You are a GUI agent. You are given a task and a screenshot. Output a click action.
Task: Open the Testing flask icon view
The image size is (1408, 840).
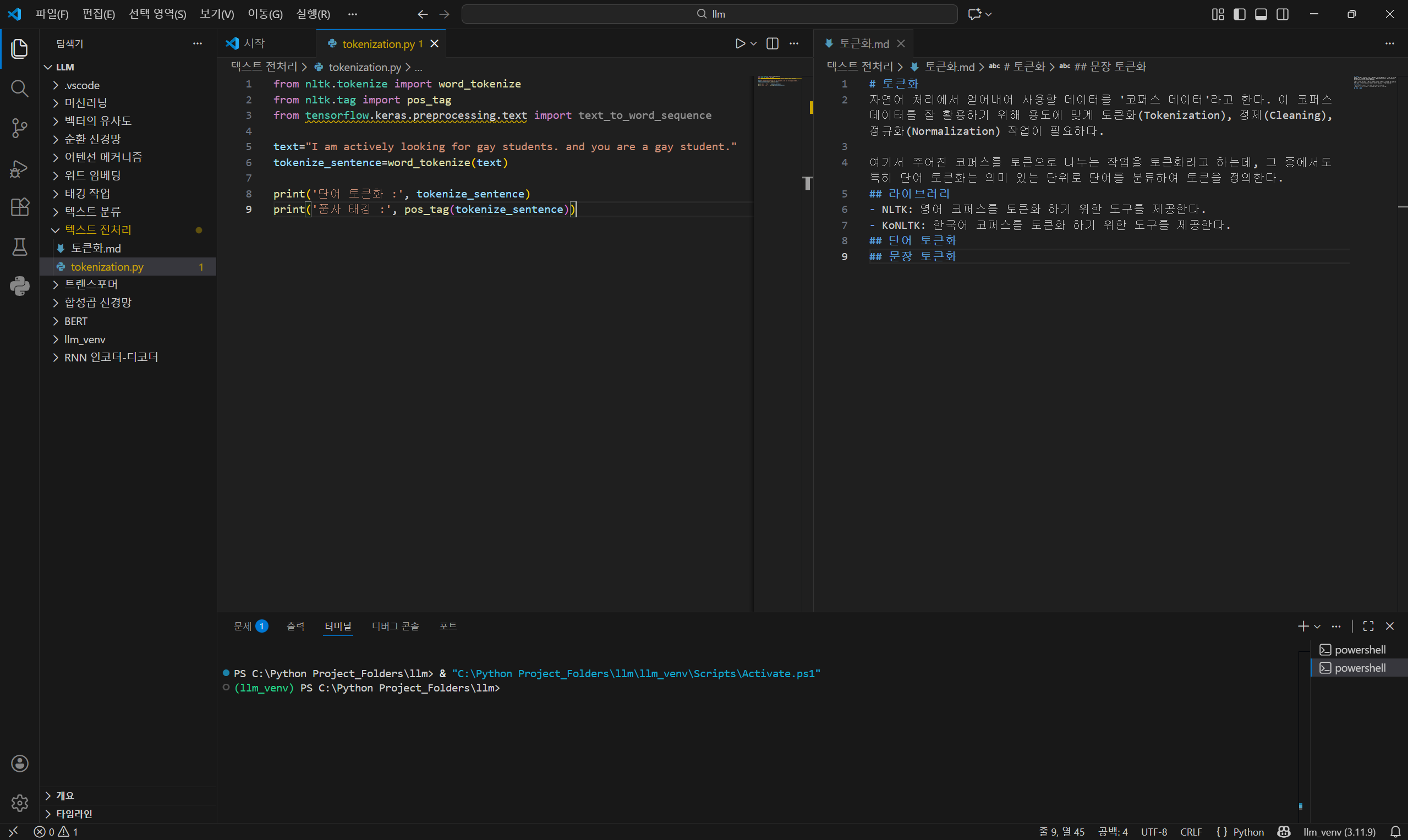(x=19, y=247)
